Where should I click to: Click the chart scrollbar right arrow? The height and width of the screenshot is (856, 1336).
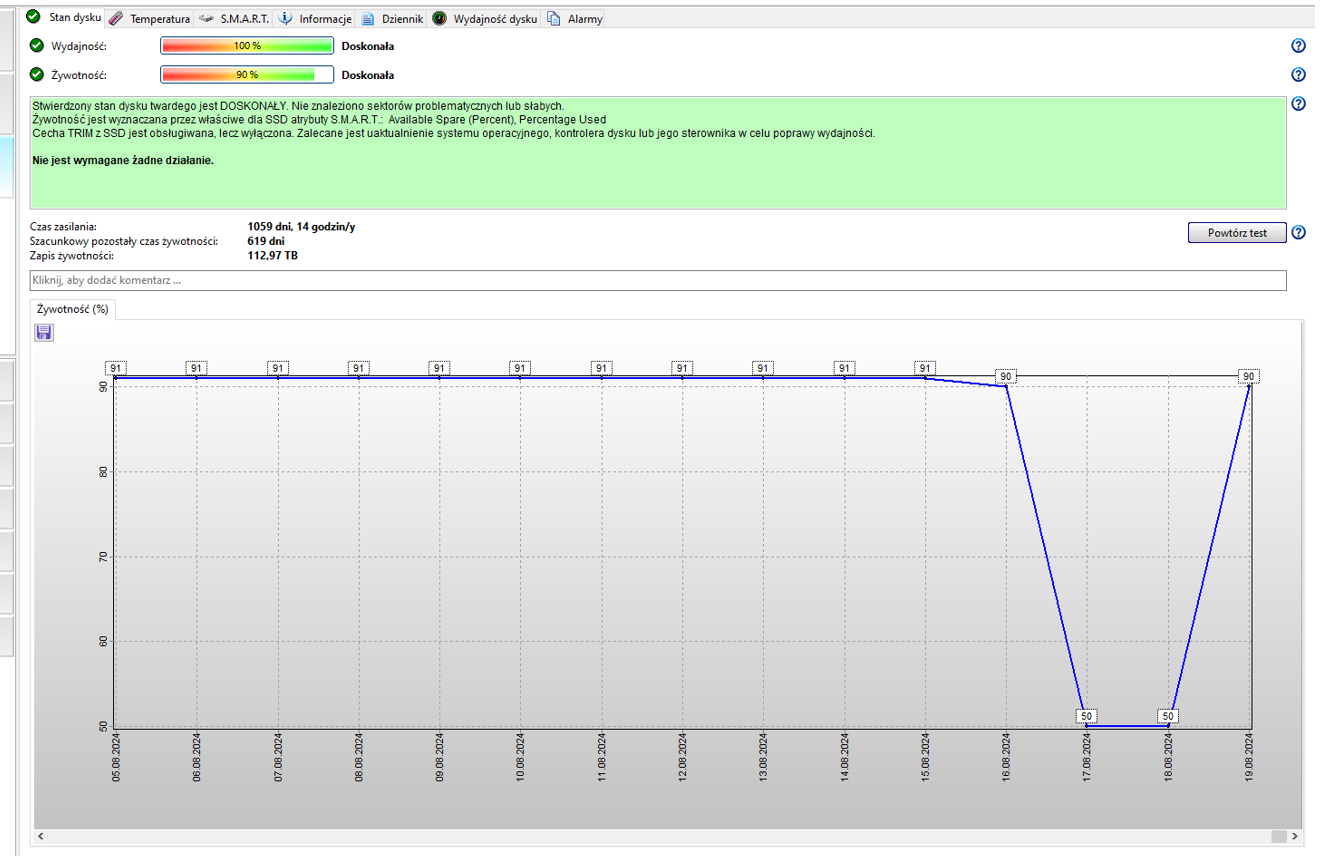pyautogui.click(x=1296, y=836)
